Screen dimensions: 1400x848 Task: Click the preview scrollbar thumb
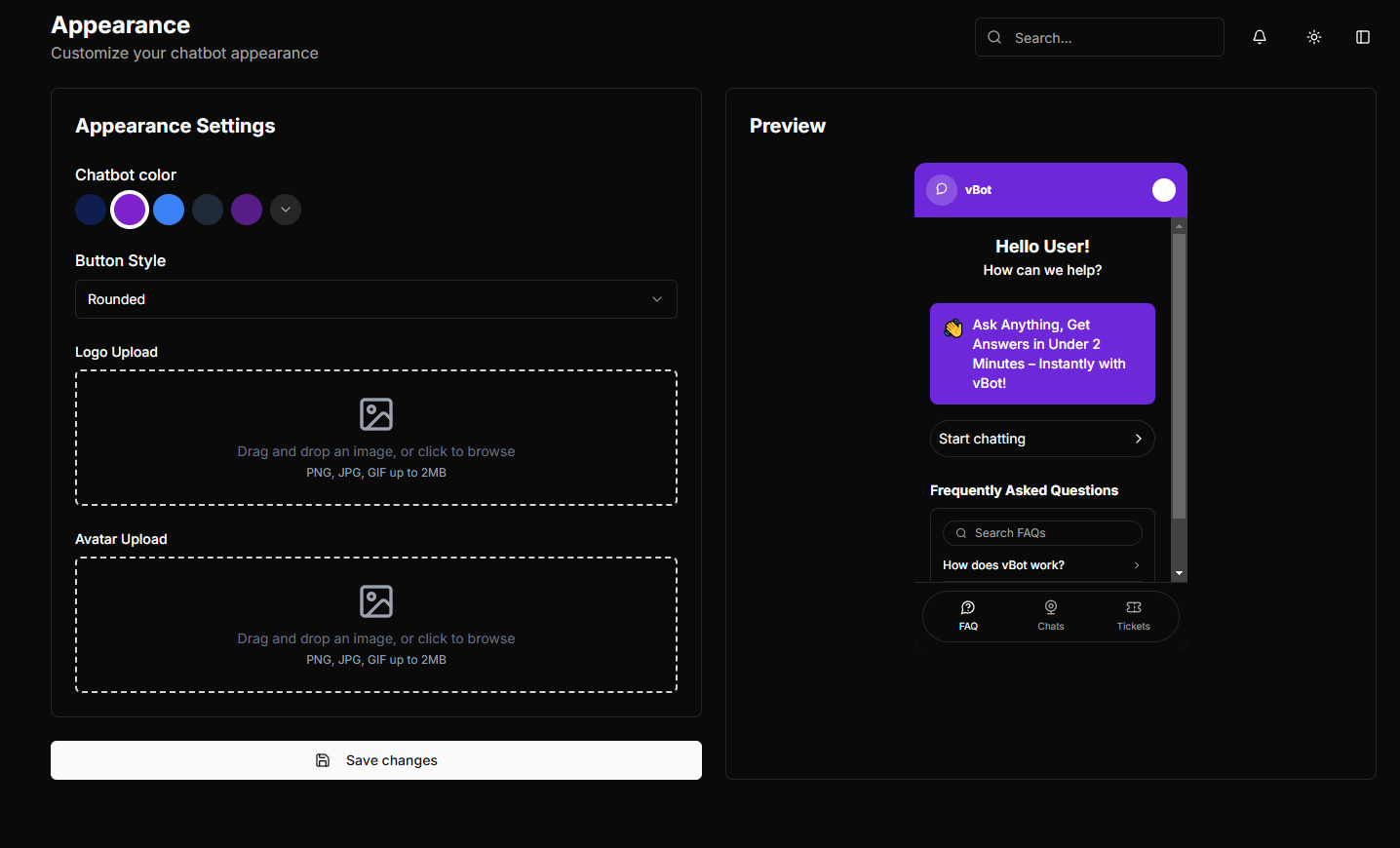coord(1179,376)
